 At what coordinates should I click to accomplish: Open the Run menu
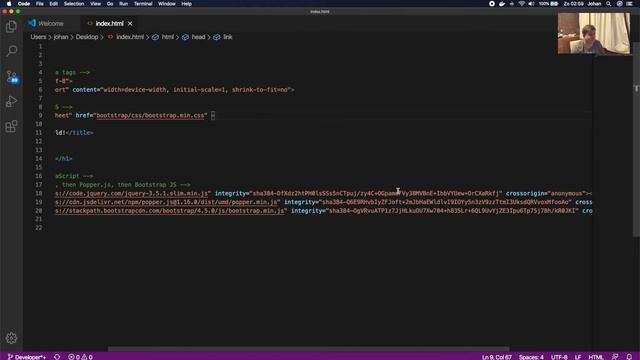tap(123, 4)
